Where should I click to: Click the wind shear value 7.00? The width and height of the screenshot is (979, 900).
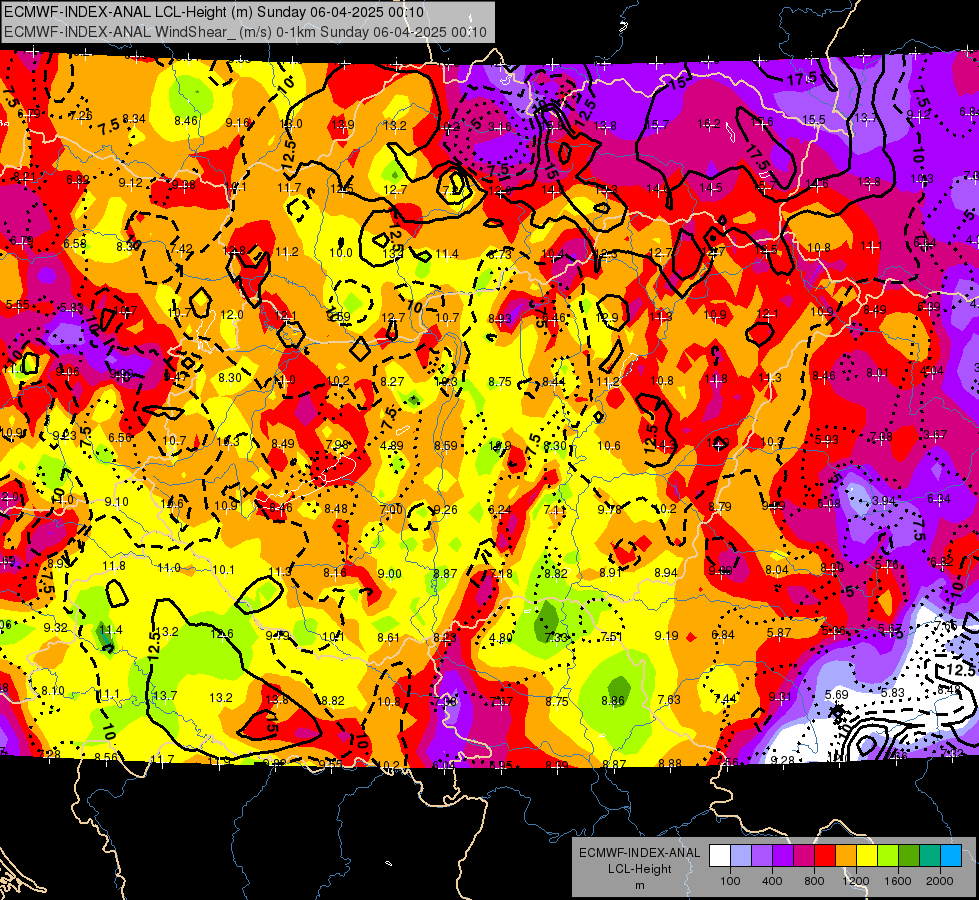coord(391,510)
